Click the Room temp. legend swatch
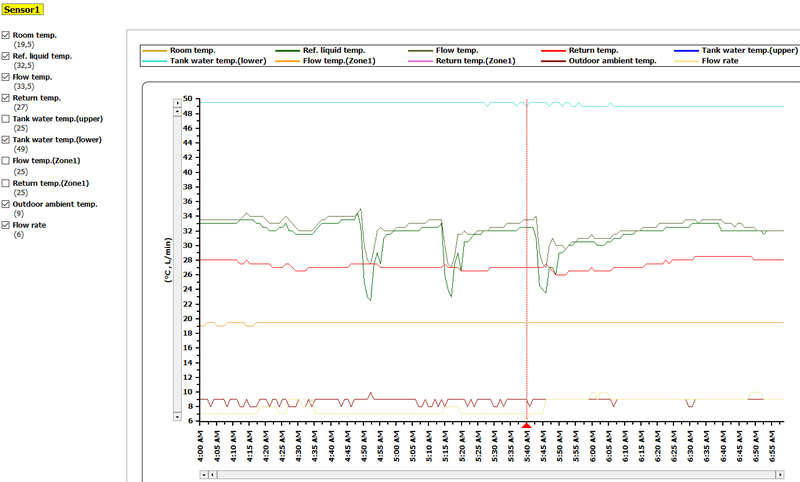 (x=155, y=50)
